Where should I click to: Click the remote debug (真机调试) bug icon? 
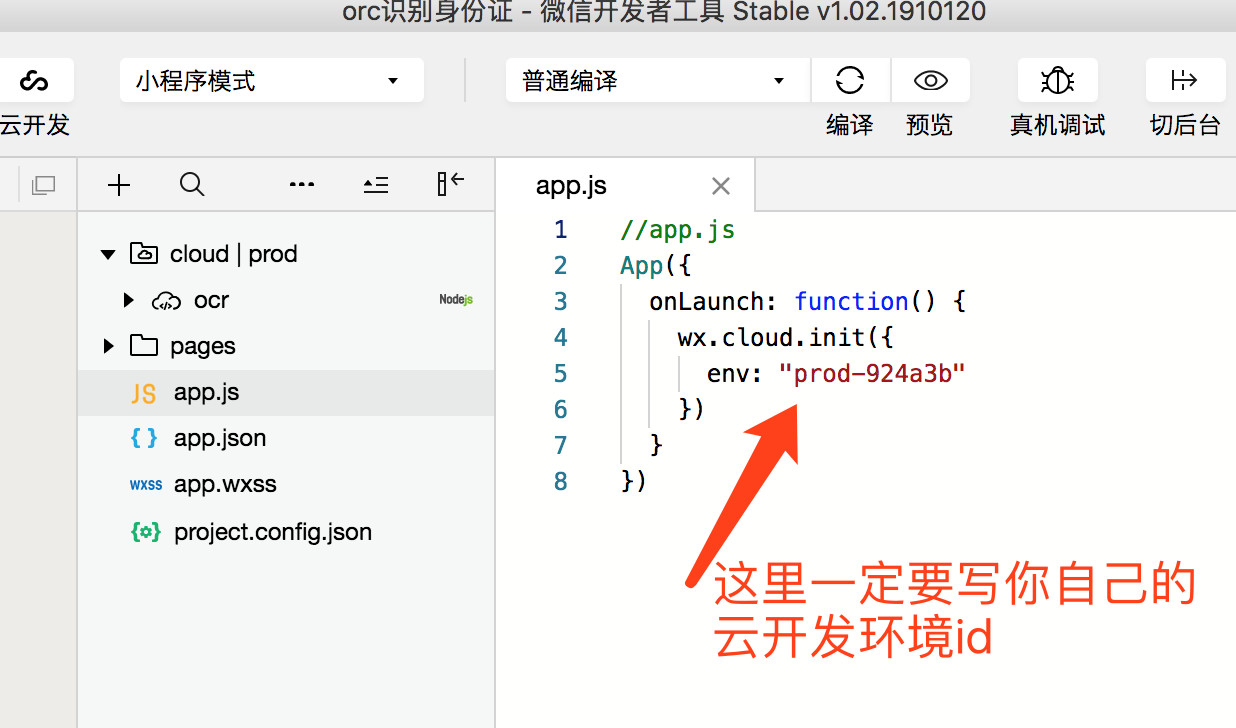point(1058,81)
